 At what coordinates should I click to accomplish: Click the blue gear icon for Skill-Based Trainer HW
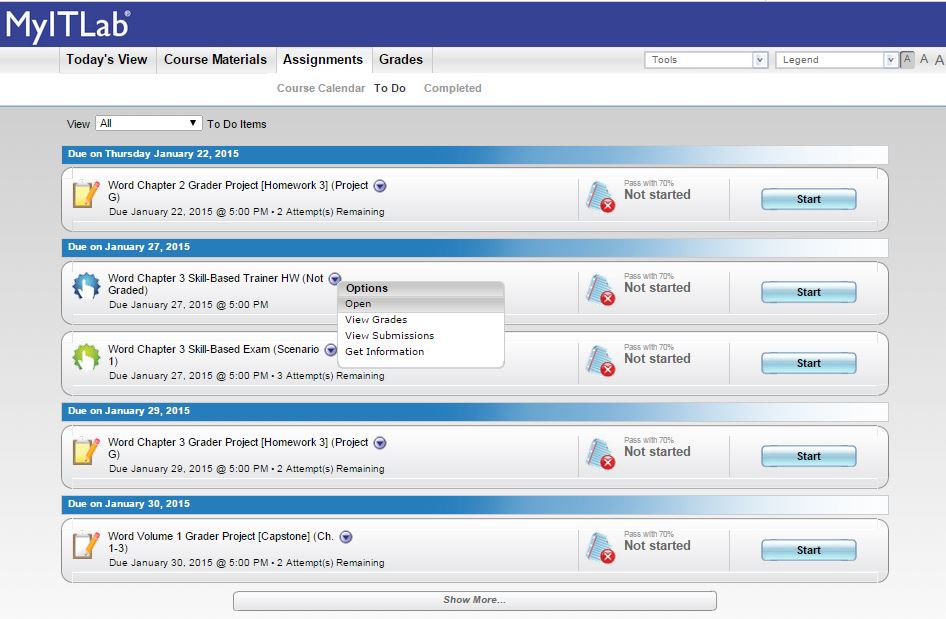[x=87, y=287]
